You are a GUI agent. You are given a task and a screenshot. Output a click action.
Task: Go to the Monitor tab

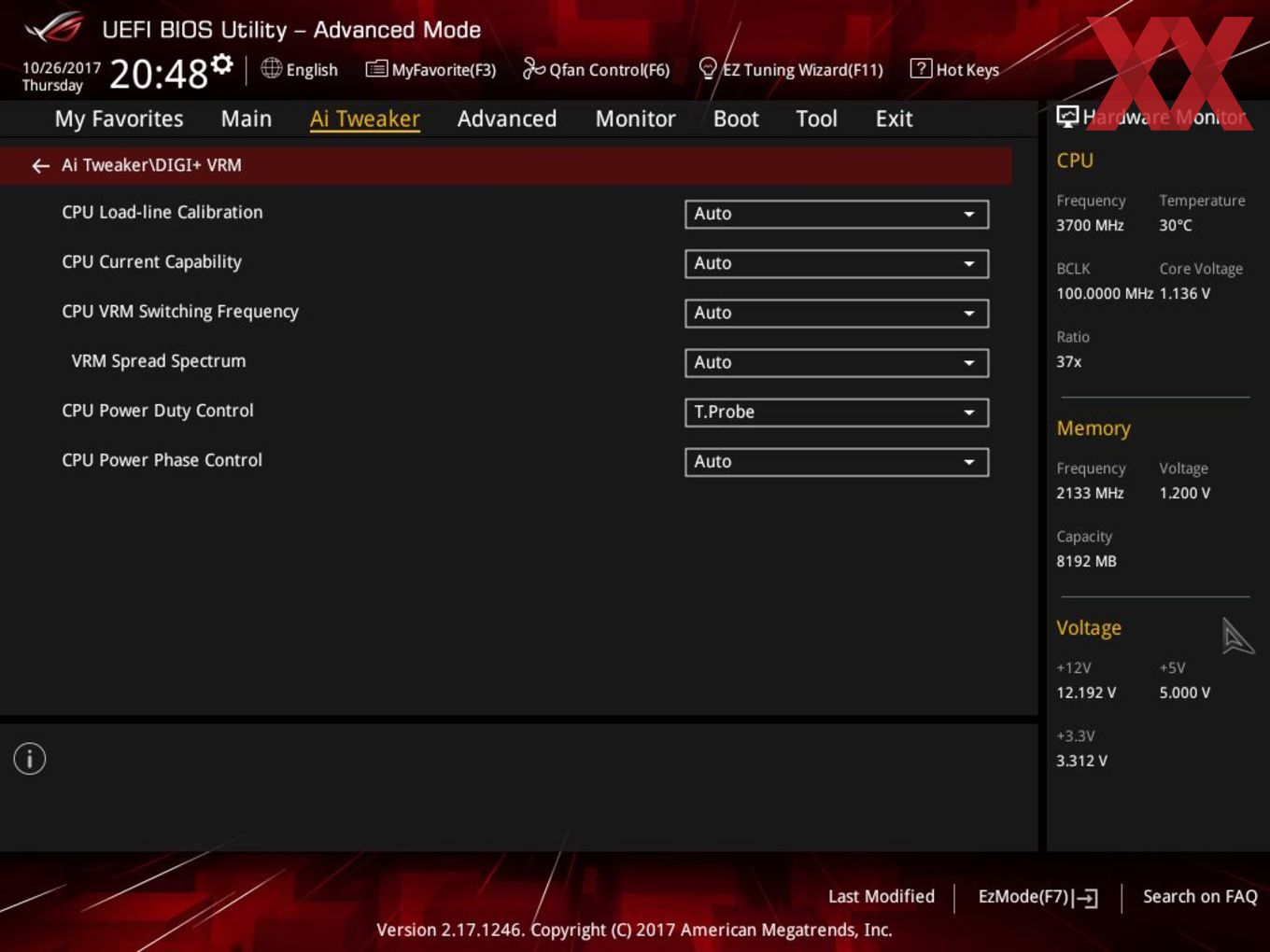click(636, 119)
